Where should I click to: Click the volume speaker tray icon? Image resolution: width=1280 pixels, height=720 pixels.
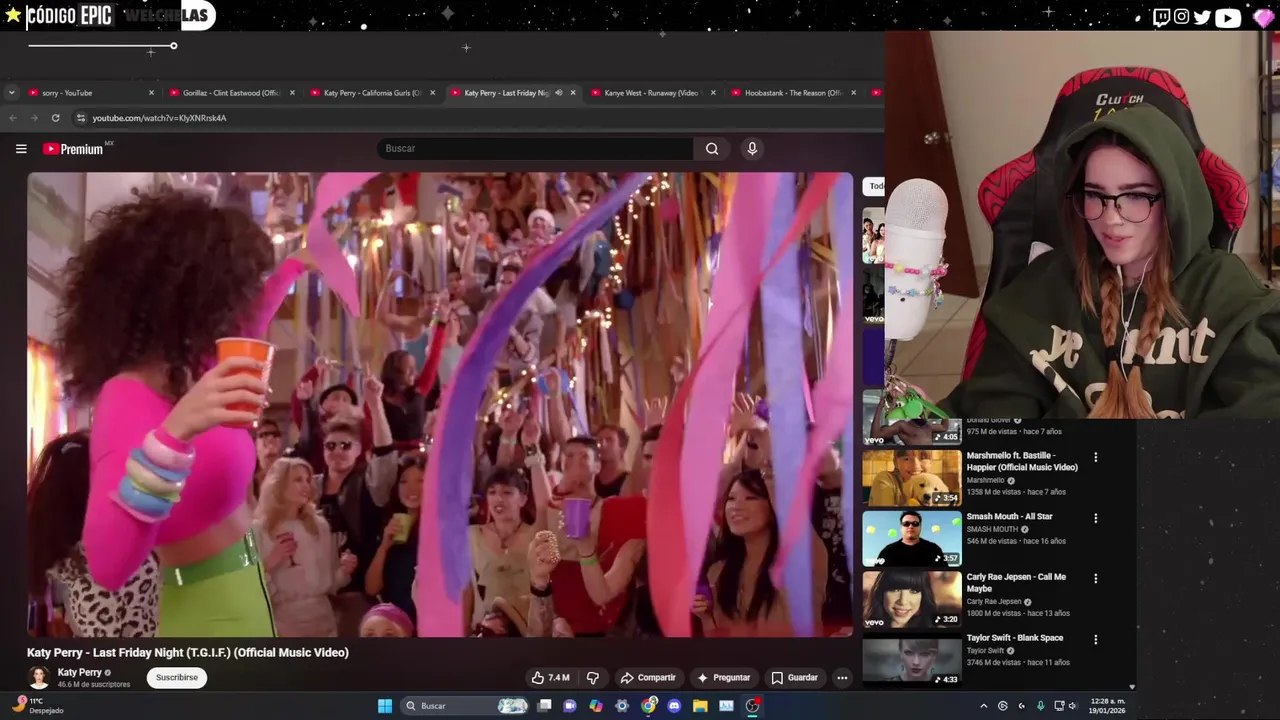pos(1073,706)
